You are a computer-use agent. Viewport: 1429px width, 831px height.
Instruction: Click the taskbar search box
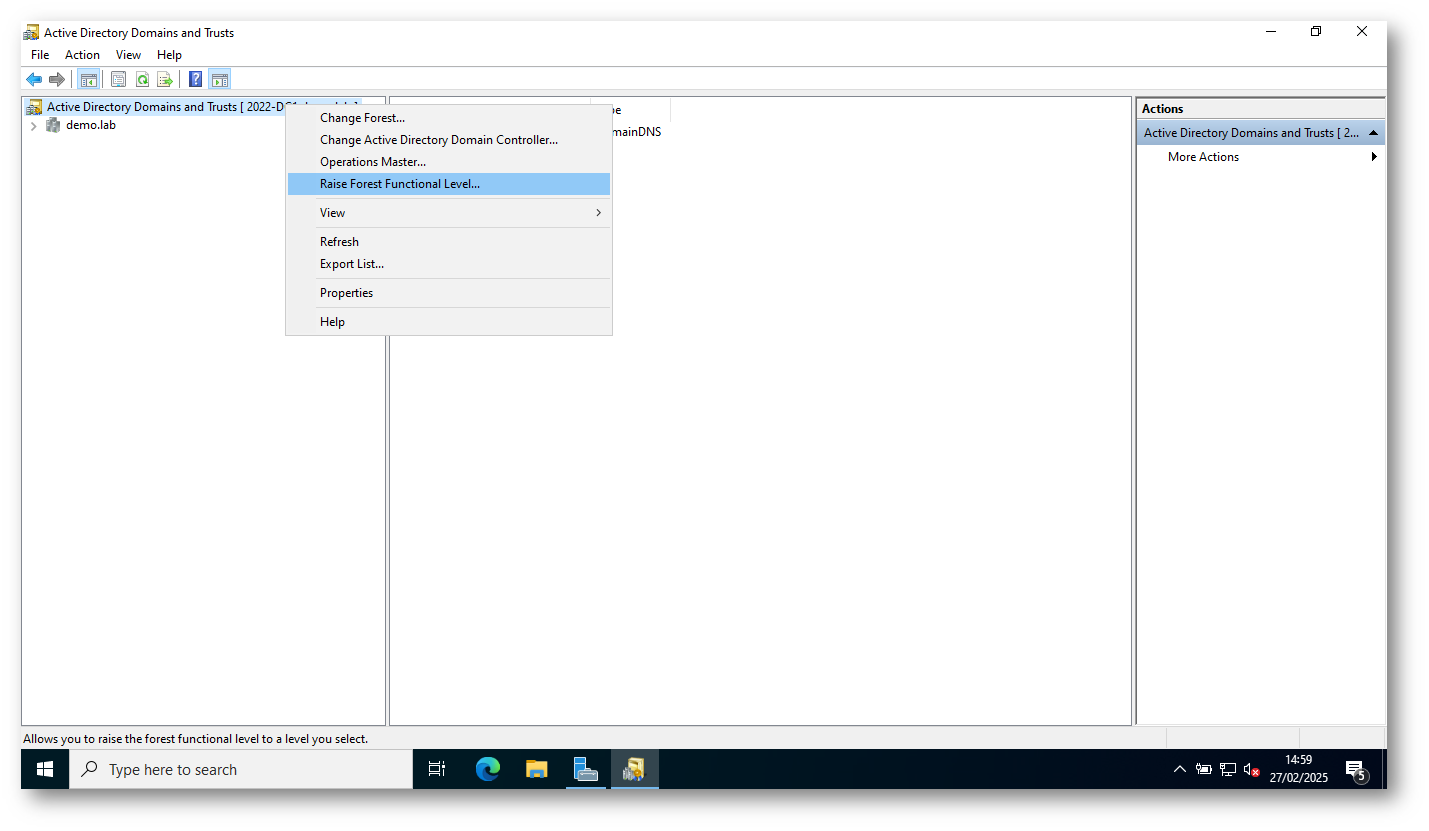[241, 769]
